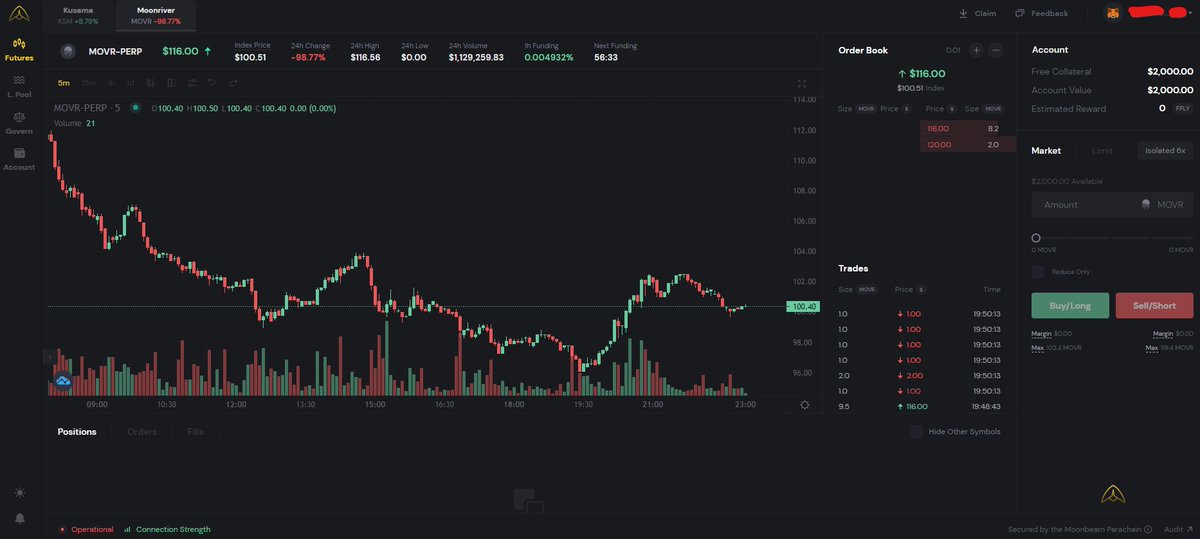
Task: Open the Futures section in sidebar
Action: point(19,50)
